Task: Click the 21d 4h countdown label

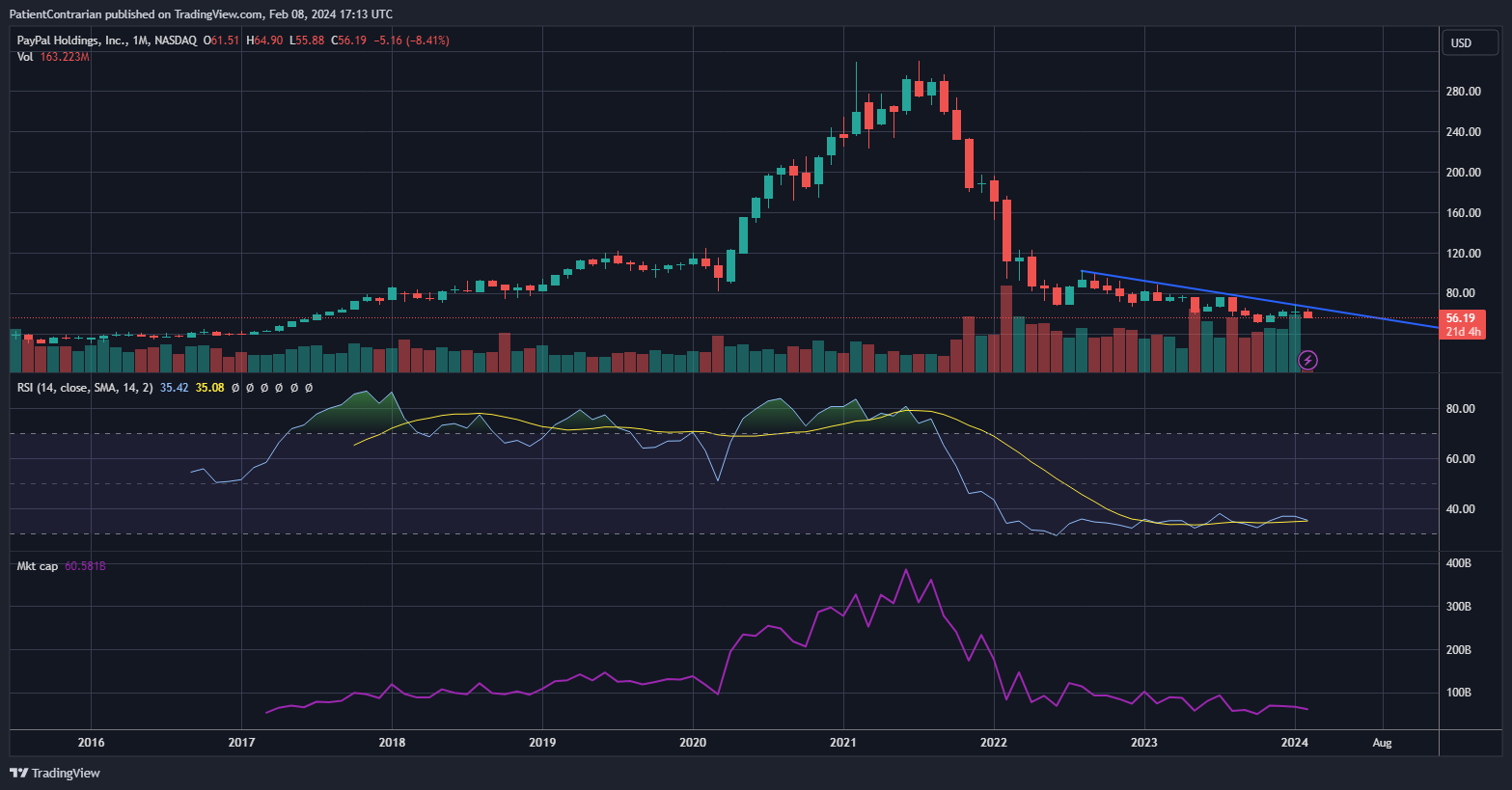Action: (1461, 332)
